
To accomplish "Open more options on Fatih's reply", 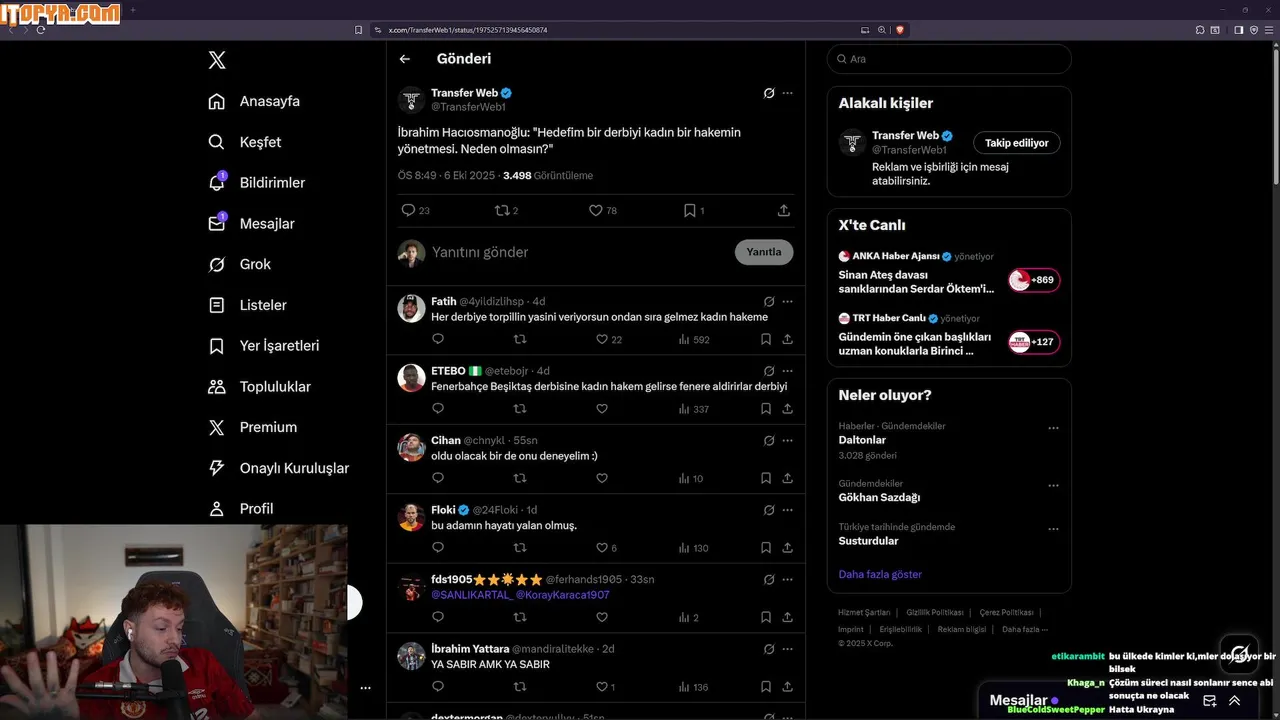I will pos(788,301).
